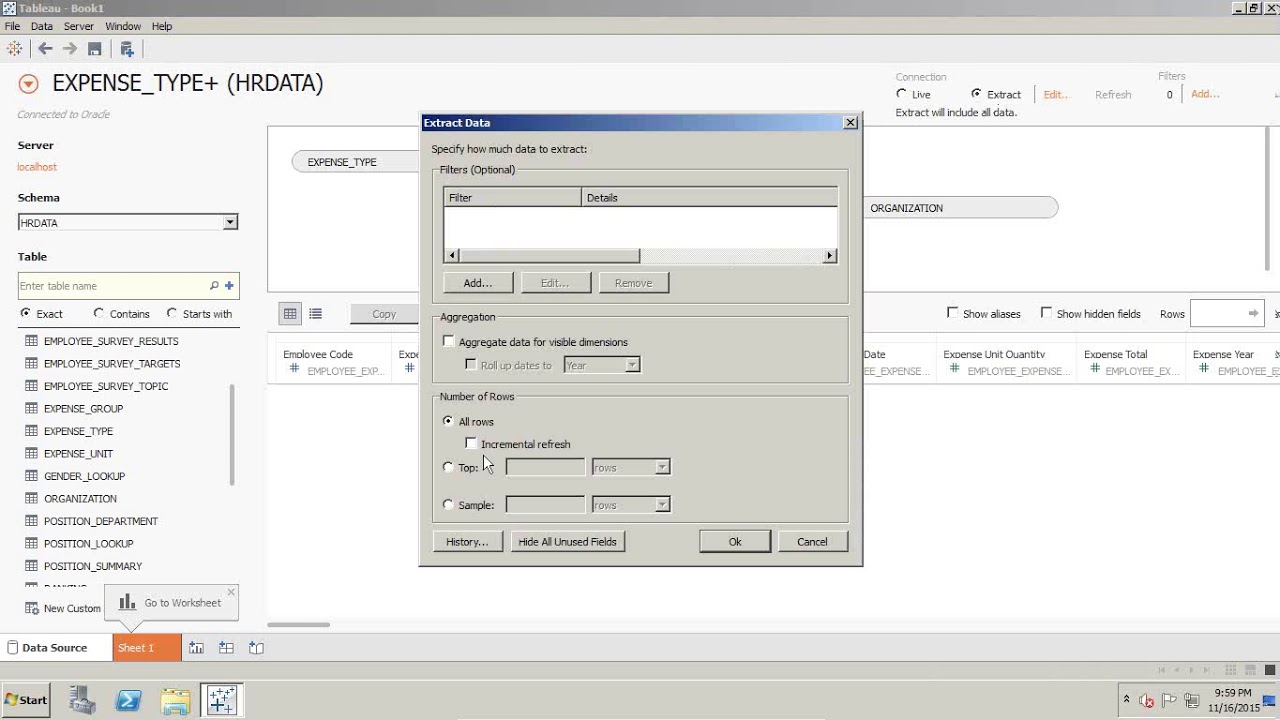Open the File Explorer taskbar icon
This screenshot has width=1280, height=720.
[x=175, y=700]
